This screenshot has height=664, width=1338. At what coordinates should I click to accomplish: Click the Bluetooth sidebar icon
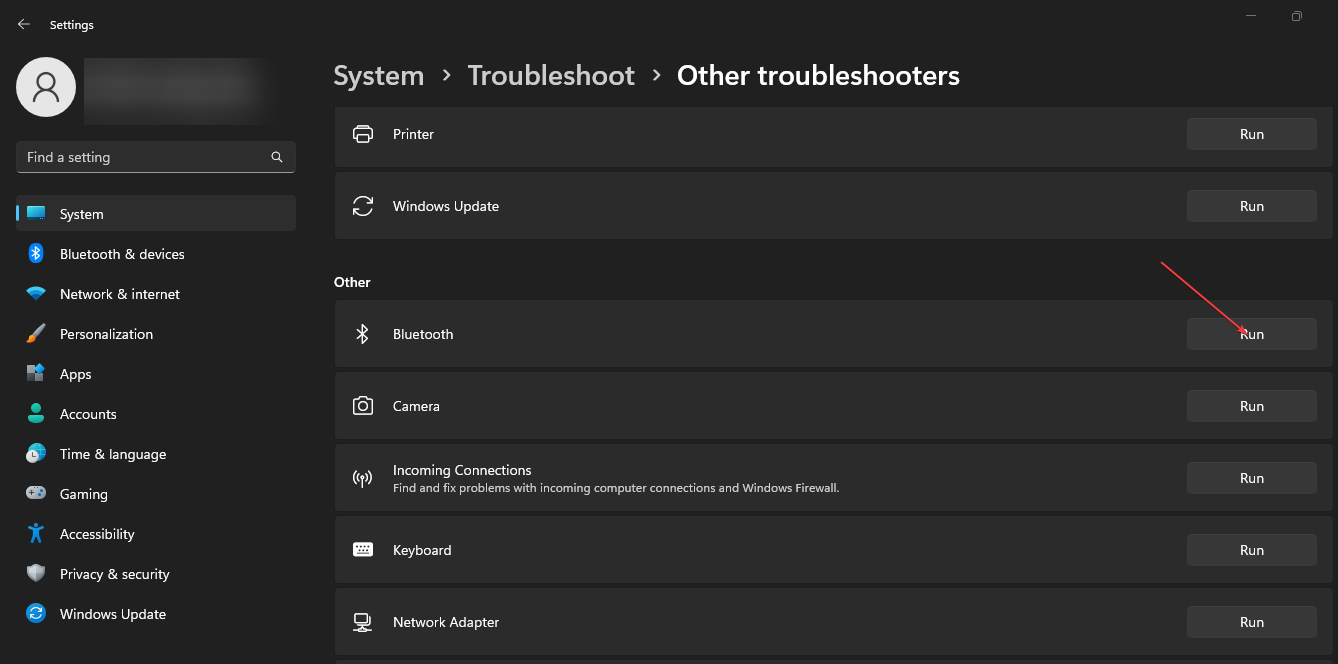(x=36, y=254)
